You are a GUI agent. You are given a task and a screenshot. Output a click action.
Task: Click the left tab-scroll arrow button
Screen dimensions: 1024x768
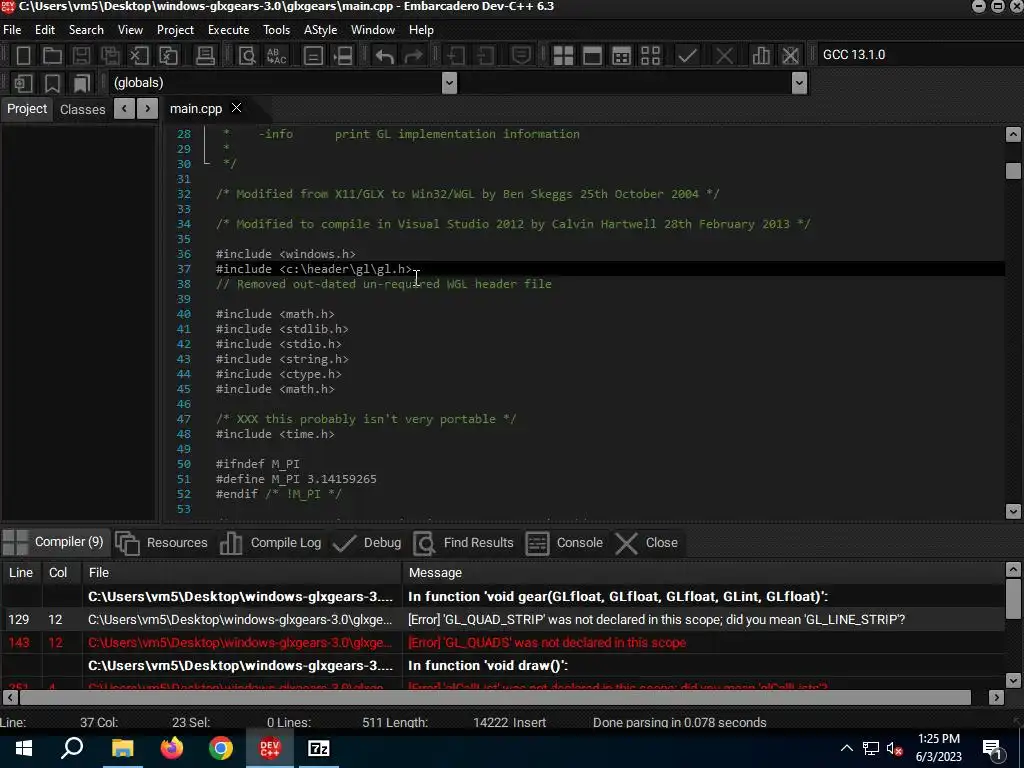coord(124,108)
